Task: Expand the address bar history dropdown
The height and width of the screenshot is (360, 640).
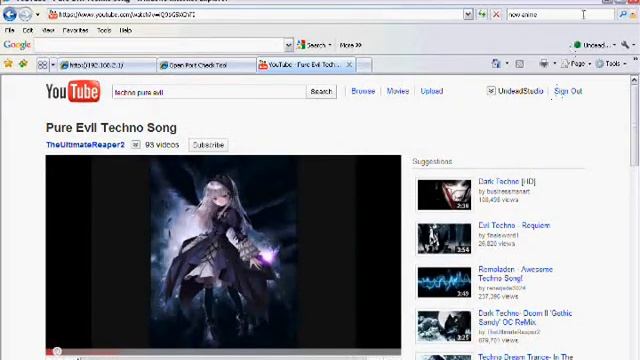Action: point(468,15)
